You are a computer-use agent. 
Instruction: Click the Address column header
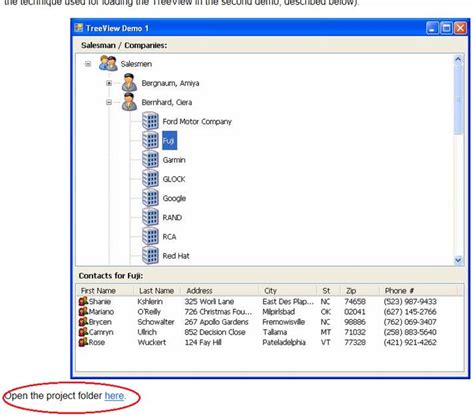click(219, 290)
